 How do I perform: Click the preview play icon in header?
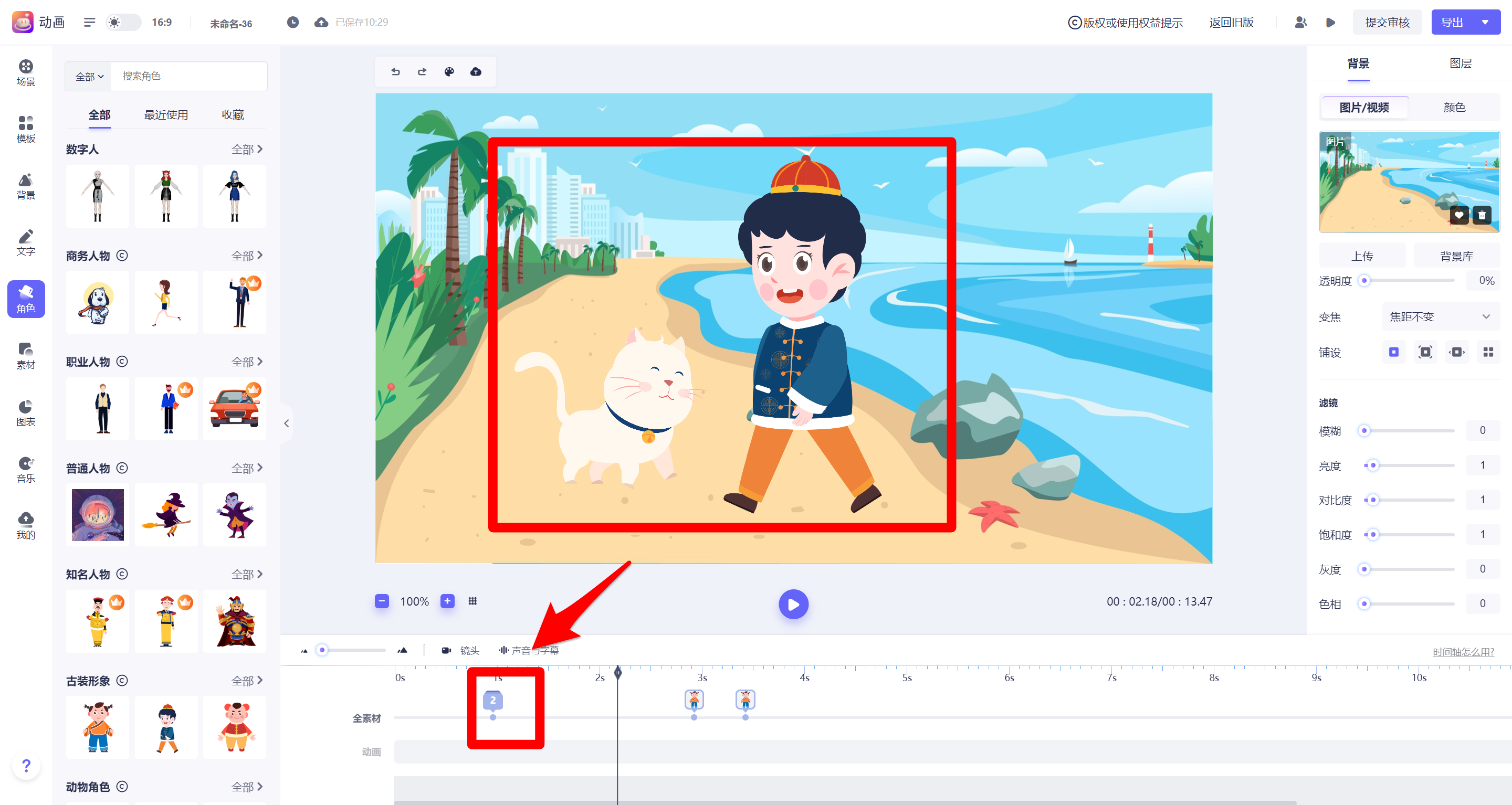1331,22
